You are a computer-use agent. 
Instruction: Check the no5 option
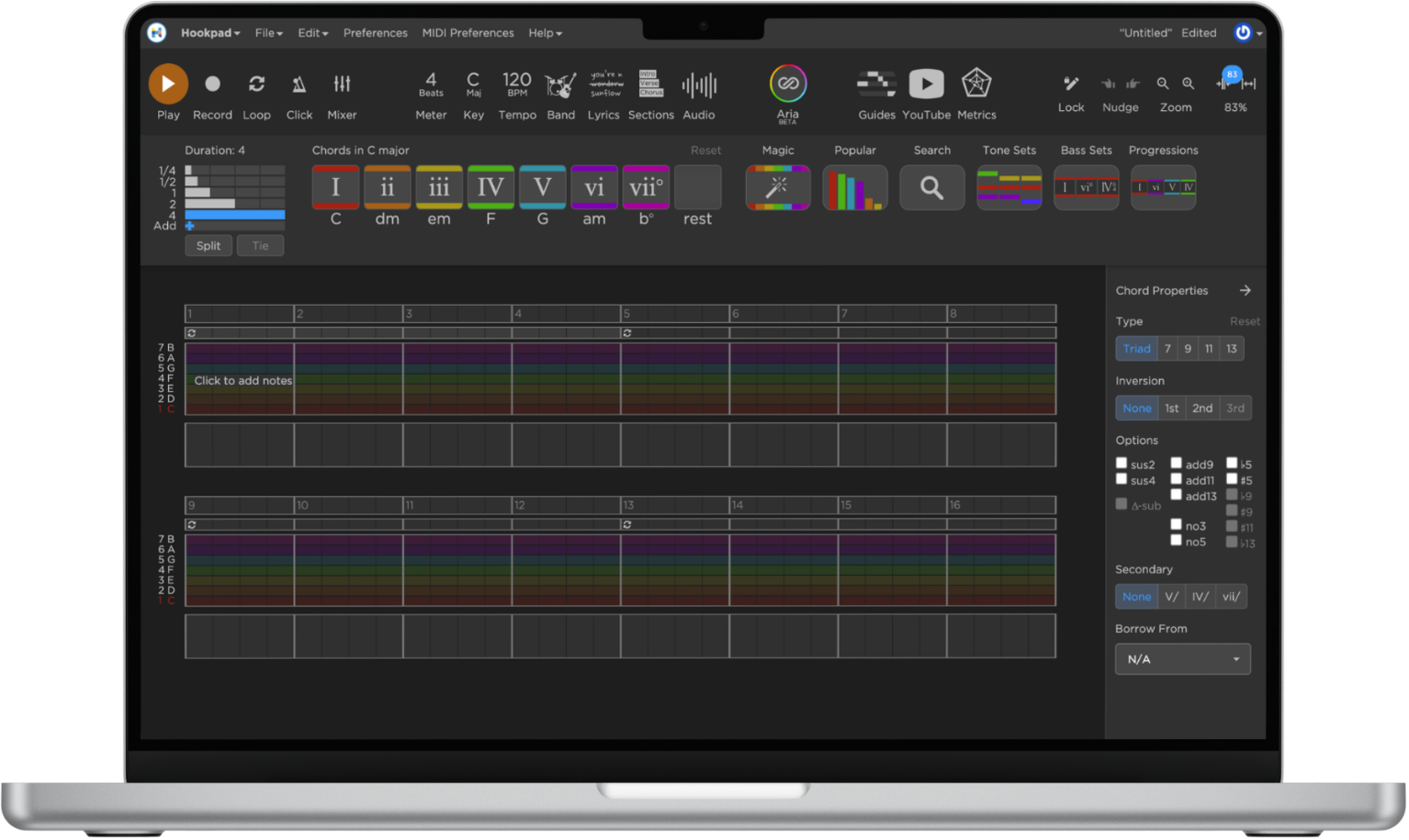pos(1176,541)
